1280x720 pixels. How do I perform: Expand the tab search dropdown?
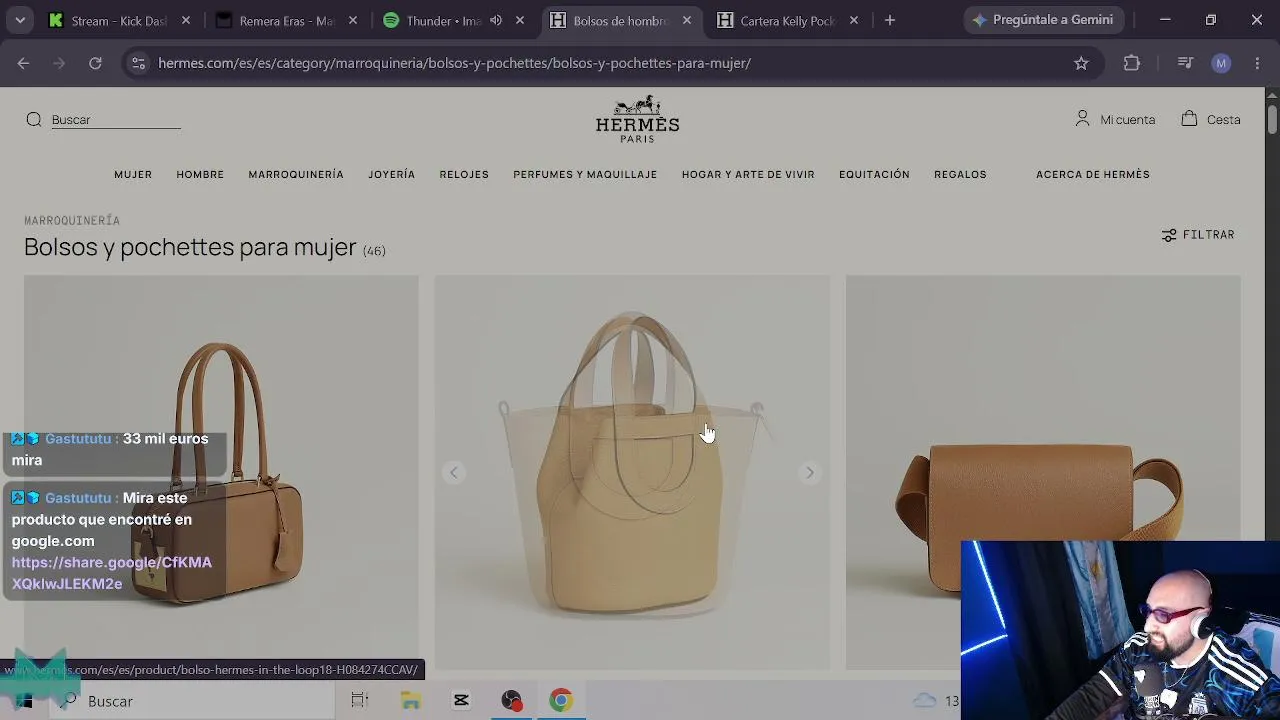coord(20,20)
